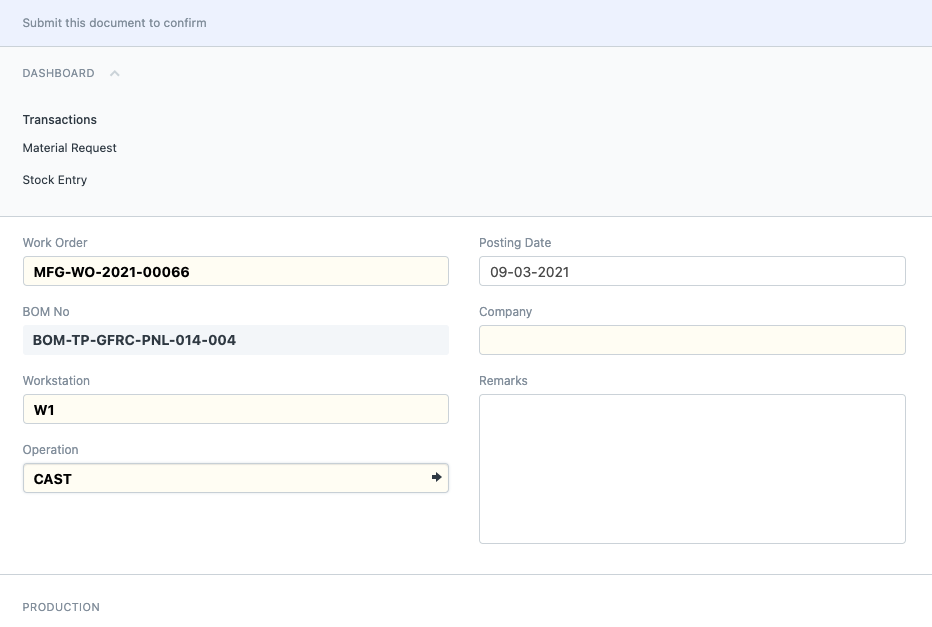Open the Material Request transactions link

click(70, 148)
